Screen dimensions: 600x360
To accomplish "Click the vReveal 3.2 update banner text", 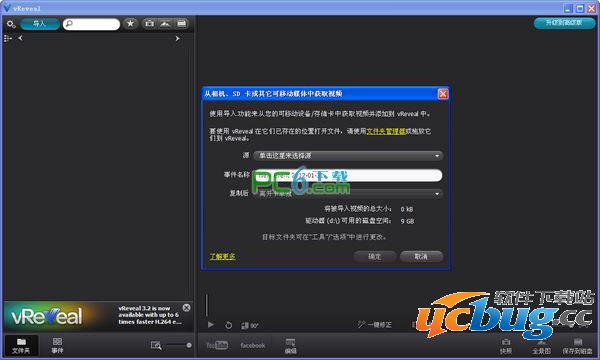I will pos(149,315).
